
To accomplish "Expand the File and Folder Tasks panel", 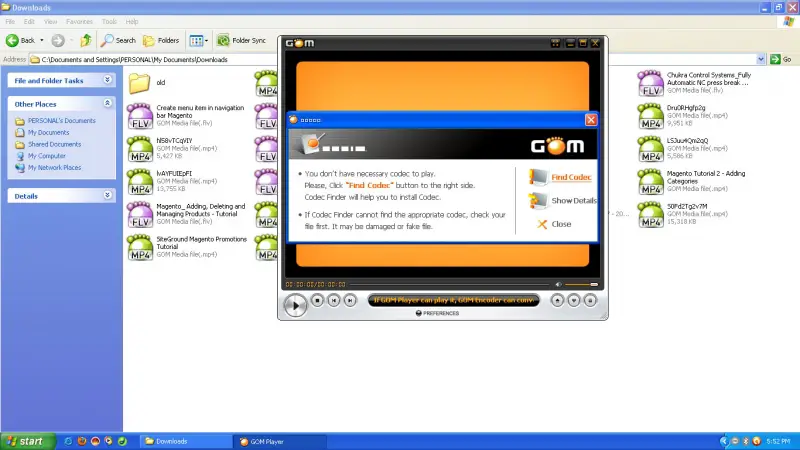I will coord(107,80).
